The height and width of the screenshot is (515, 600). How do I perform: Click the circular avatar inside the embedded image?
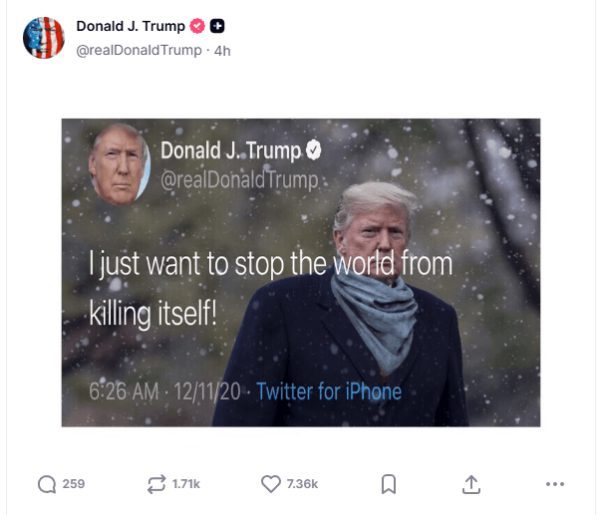point(120,165)
